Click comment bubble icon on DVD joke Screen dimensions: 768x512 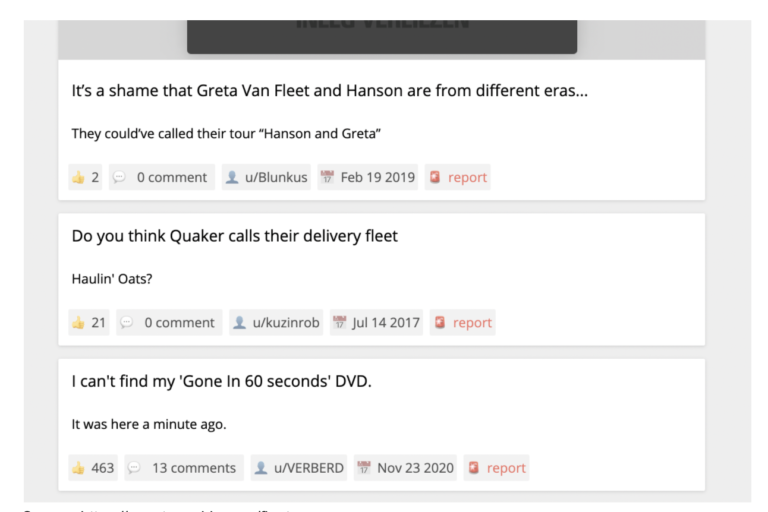pyautogui.click(x=135, y=468)
